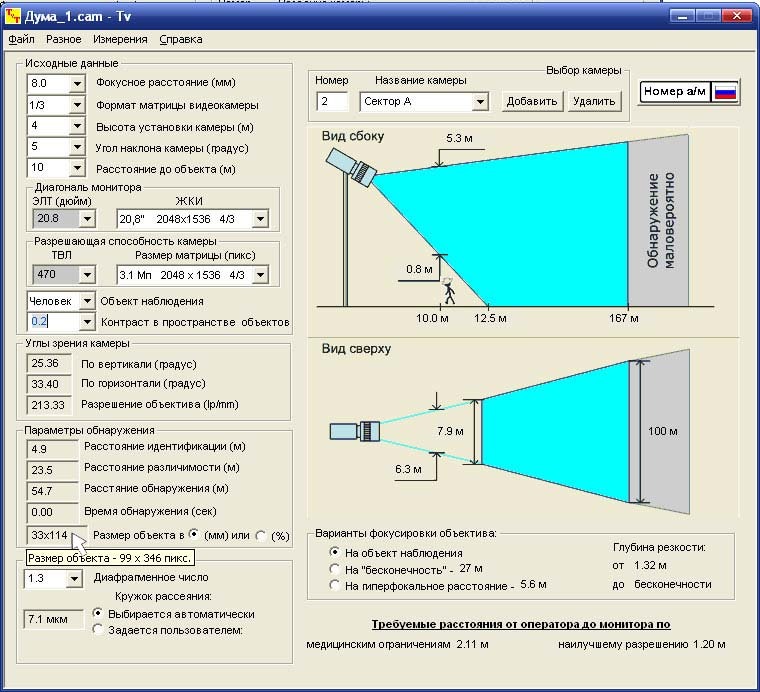760x692 pixels.
Task: Click detection distance 54.7 field
Action: (52, 491)
